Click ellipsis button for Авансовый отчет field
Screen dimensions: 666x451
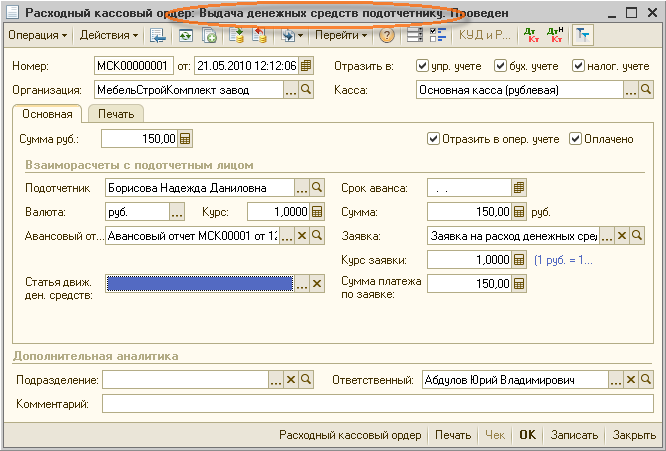coord(287,236)
